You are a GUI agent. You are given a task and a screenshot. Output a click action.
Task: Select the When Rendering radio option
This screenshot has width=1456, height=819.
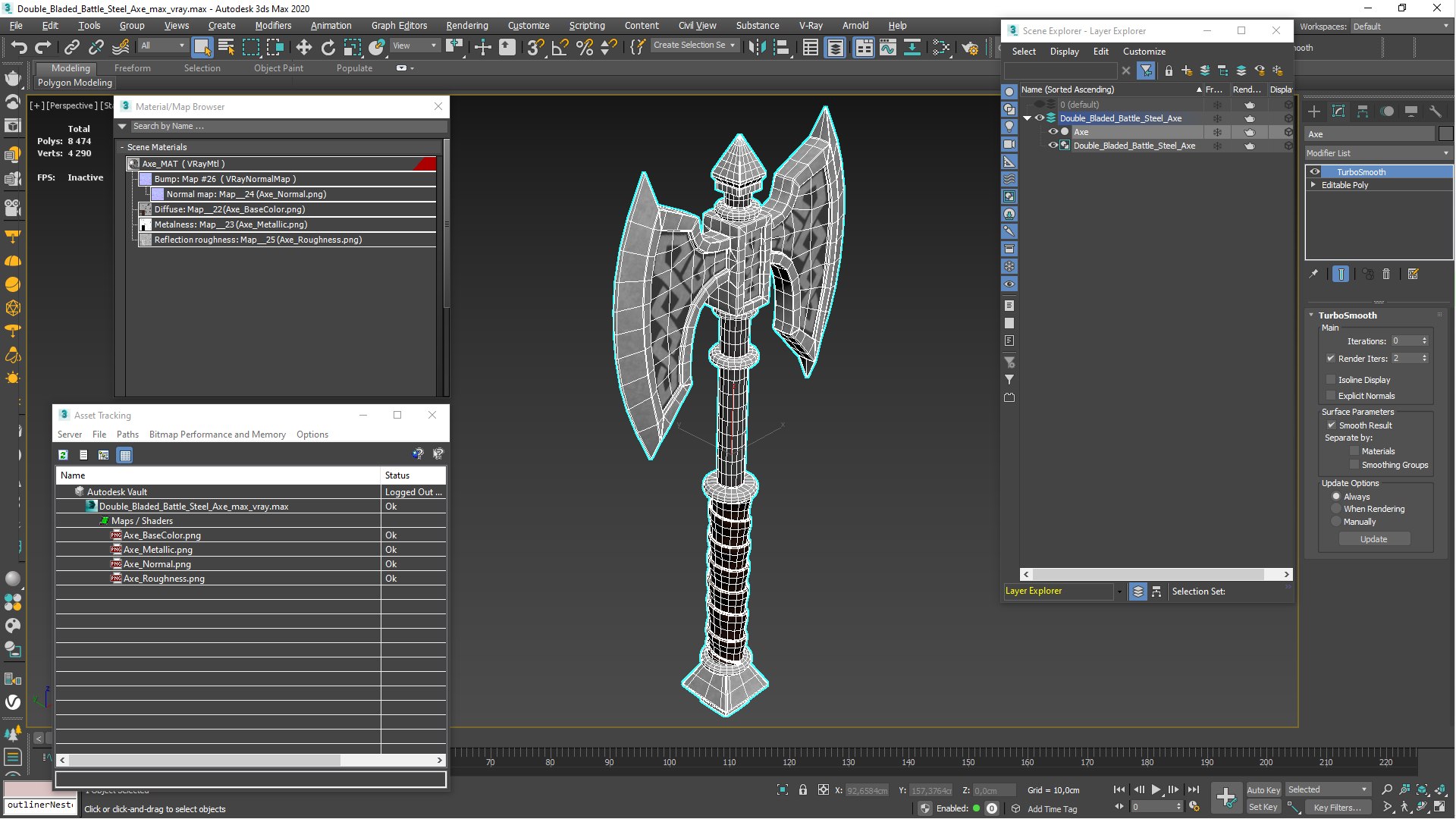(1336, 509)
